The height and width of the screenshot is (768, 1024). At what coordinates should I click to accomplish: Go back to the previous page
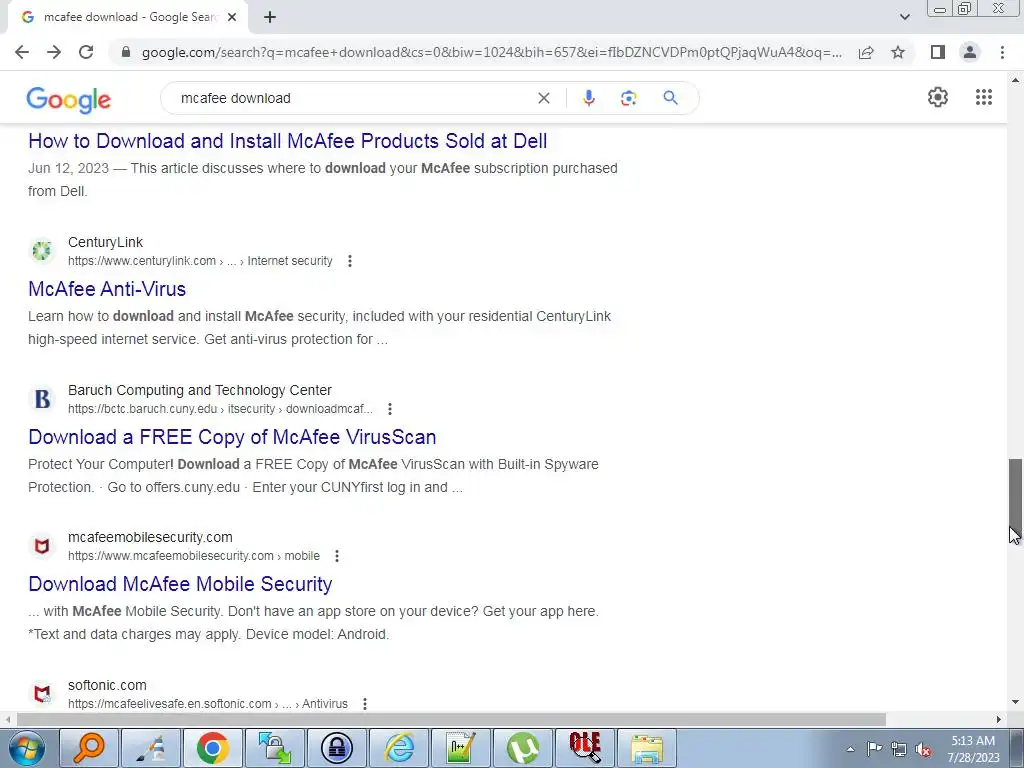click(x=22, y=52)
